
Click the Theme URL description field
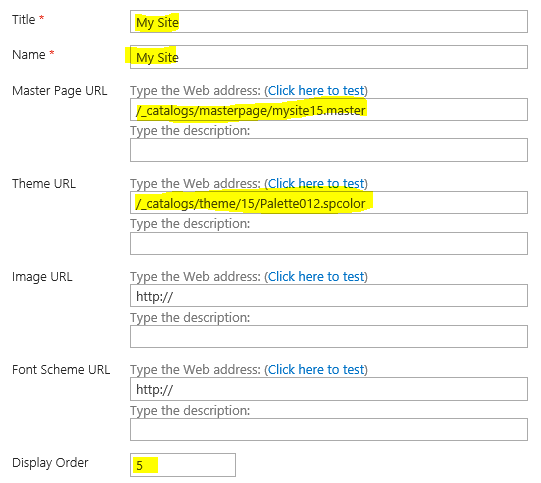pyautogui.click(x=328, y=244)
